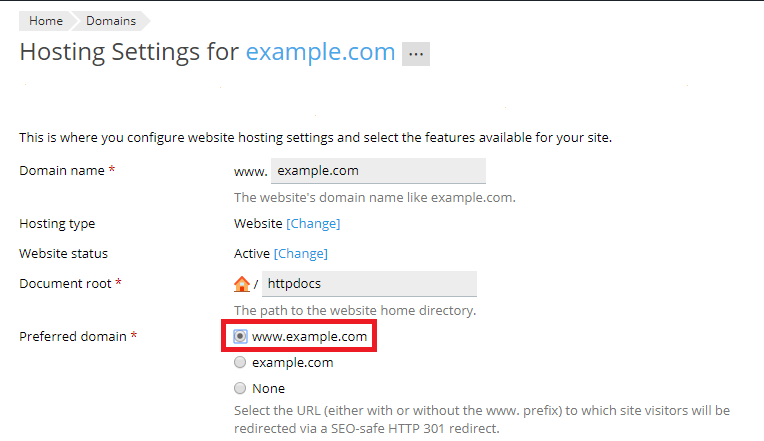The height and width of the screenshot is (441, 764).
Task: Click the "Website status" label
Action: coord(63,254)
